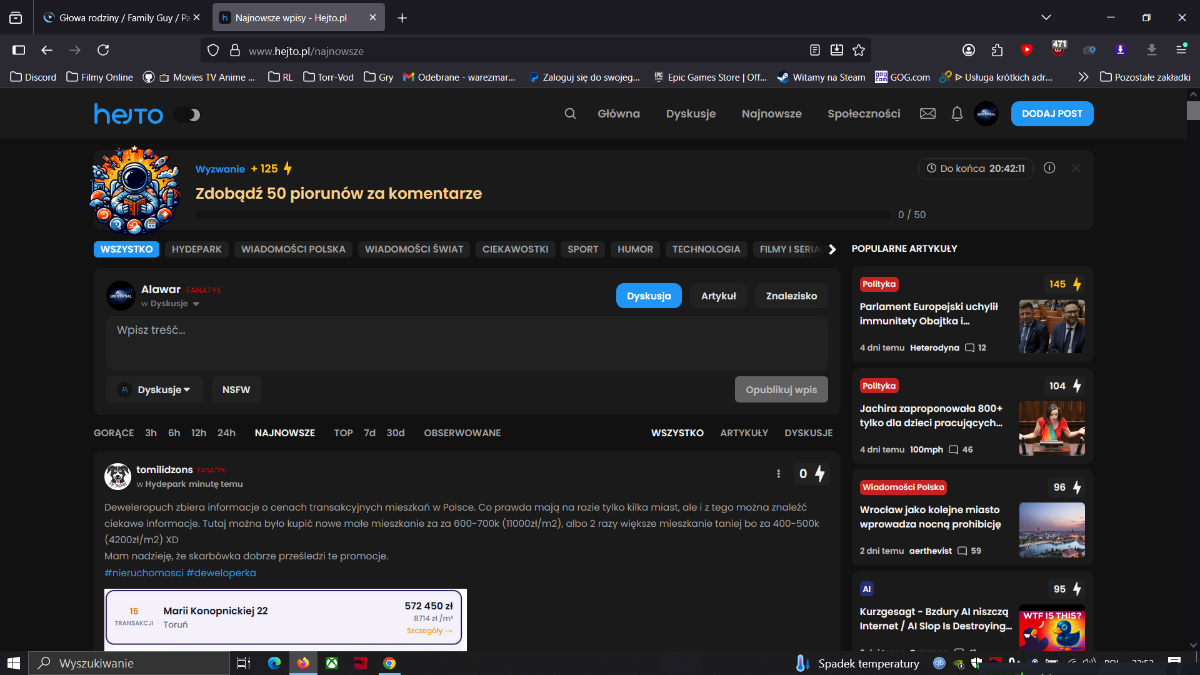Viewport: 1200px width, 675px height.
Task: Go to Społeczności in top navigation
Action: tap(864, 114)
